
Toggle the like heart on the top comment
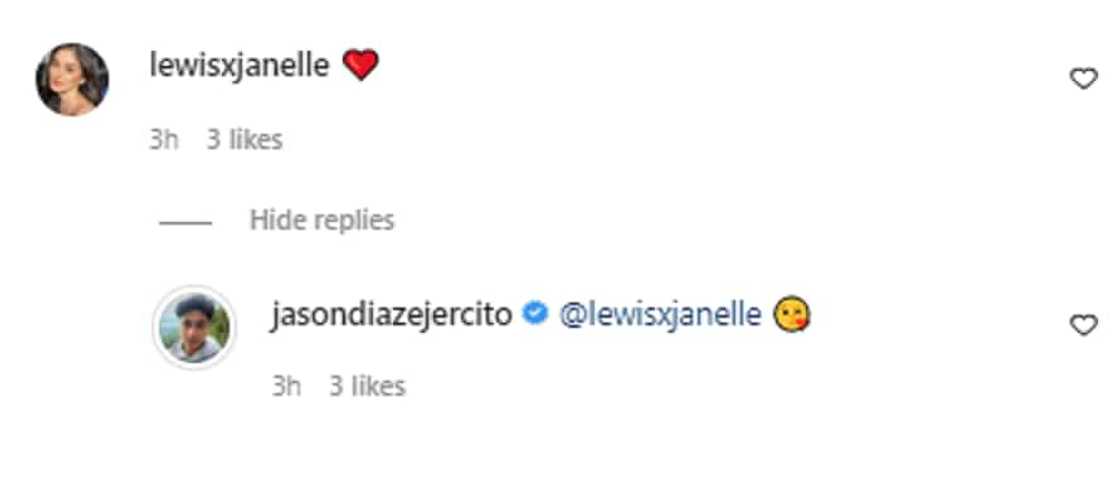[1084, 79]
